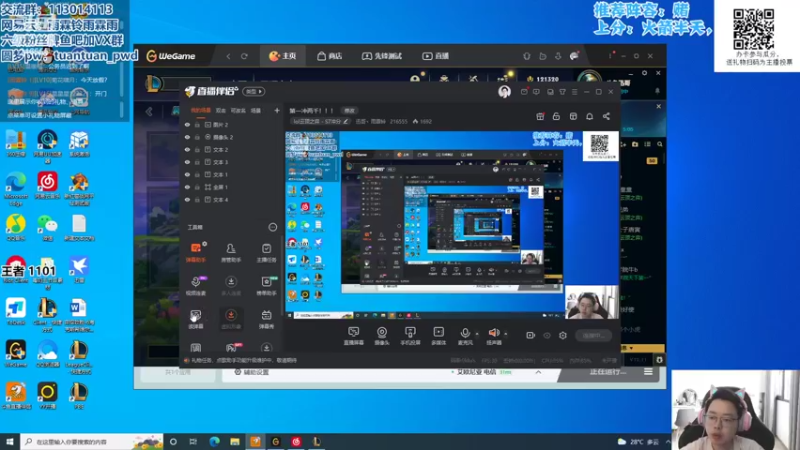Refresh the WeGame page
Image resolution: width=800 pixels, height=450 pixels.
coord(244,56)
